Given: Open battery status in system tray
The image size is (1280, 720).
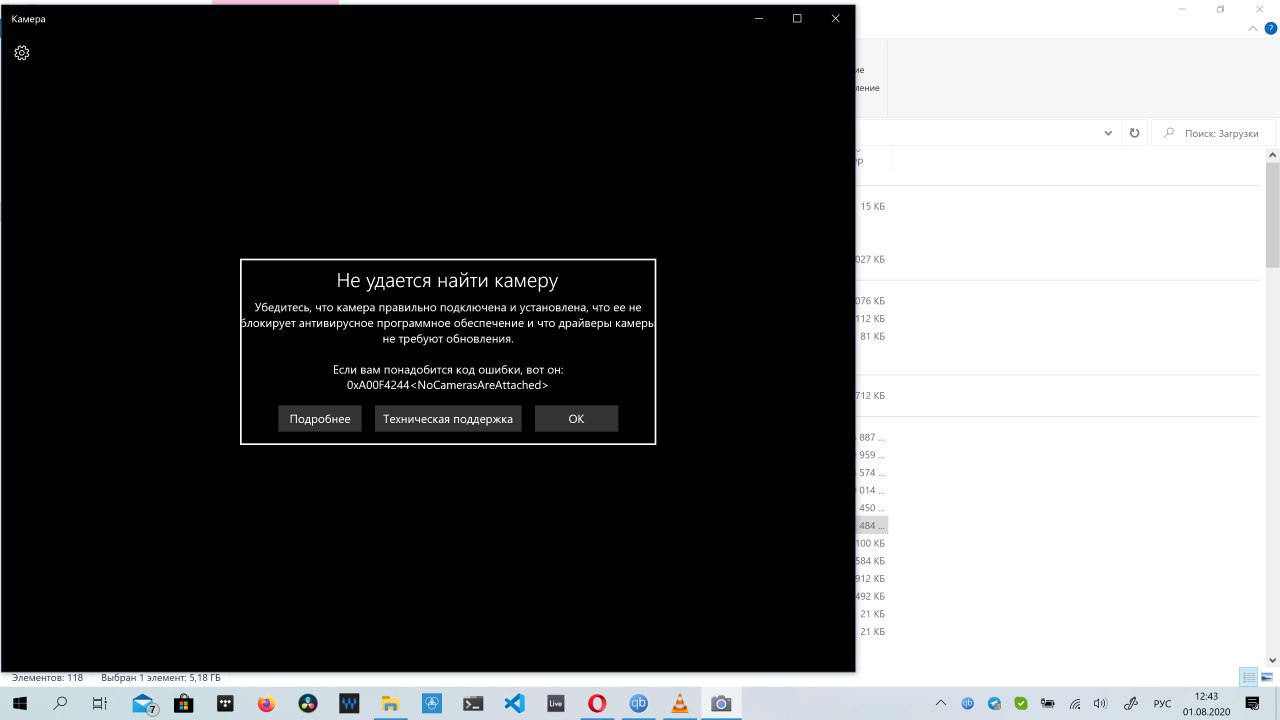Looking at the screenshot, I should coord(1048,703).
